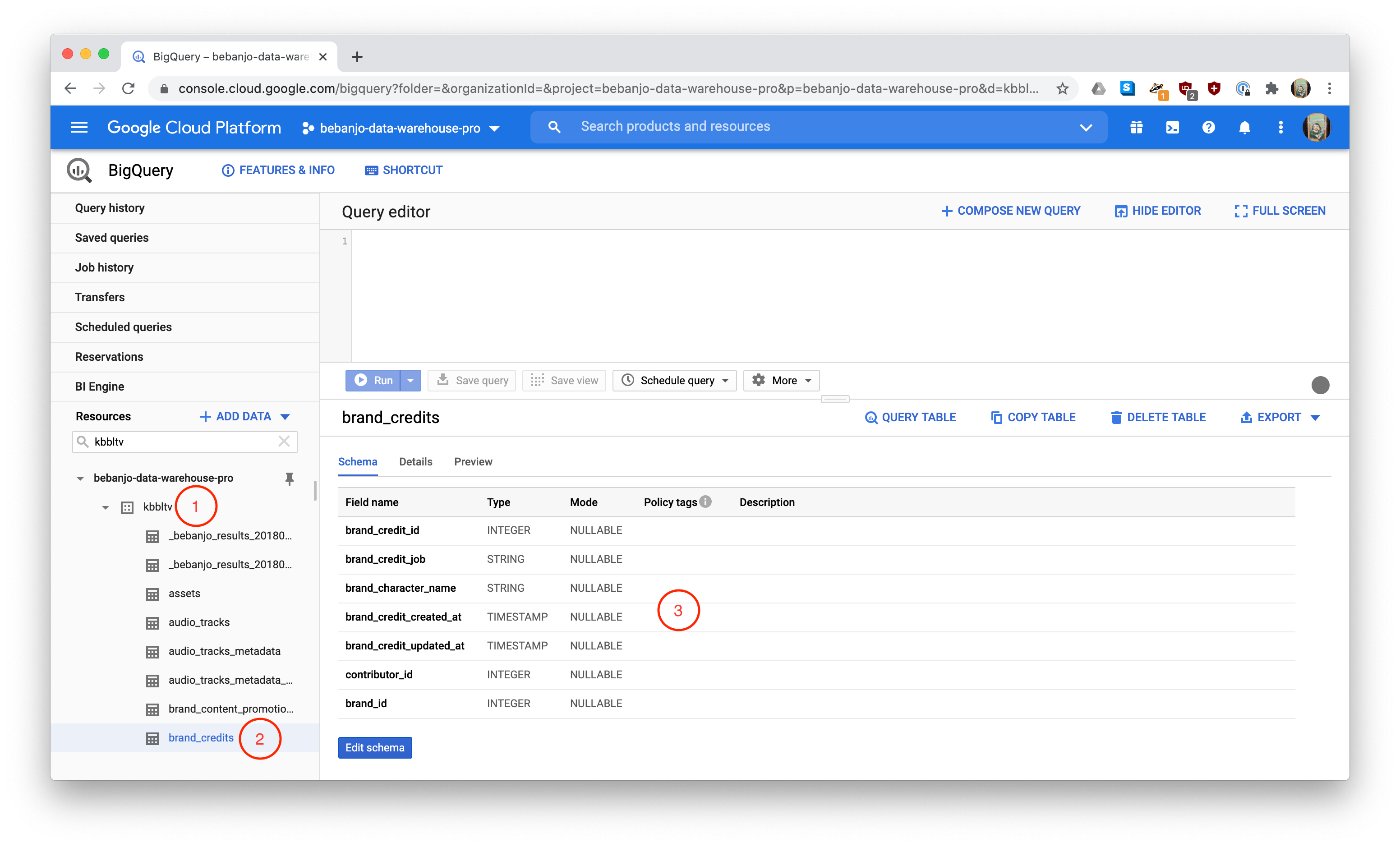Image resolution: width=1400 pixels, height=847 pixels.
Task: Click the gift free trial icon
Action: pos(1136,127)
